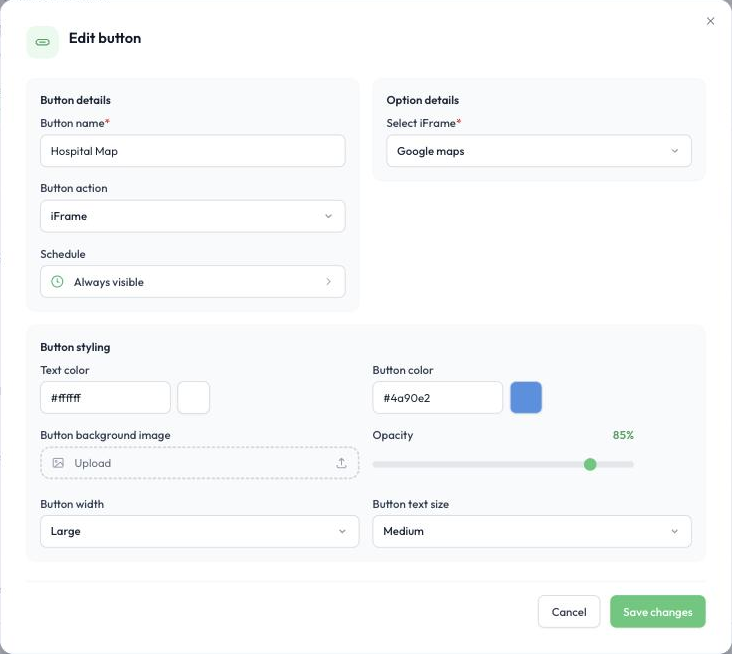Click the Text color label
This screenshot has width=732, height=654.
[x=65, y=370]
